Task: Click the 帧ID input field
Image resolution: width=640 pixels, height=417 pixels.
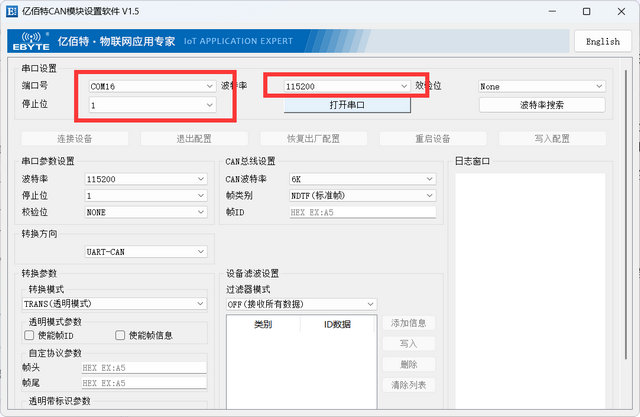Action: [362, 212]
